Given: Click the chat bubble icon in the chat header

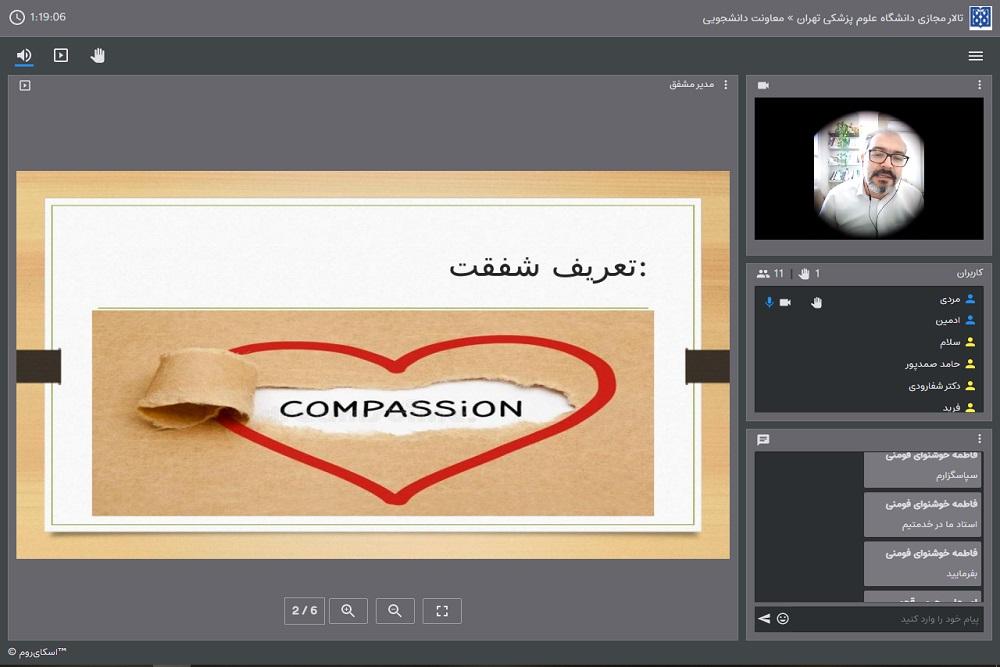Looking at the screenshot, I should 764,439.
